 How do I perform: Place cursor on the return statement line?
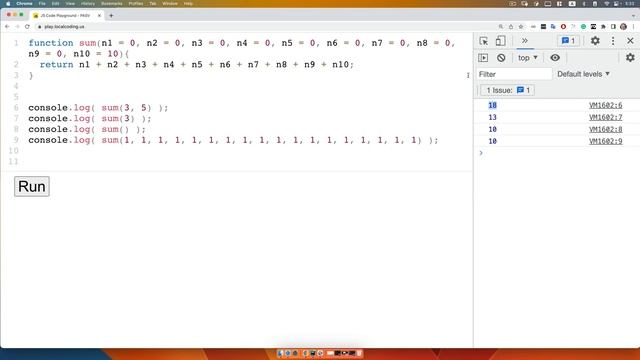pos(197,64)
